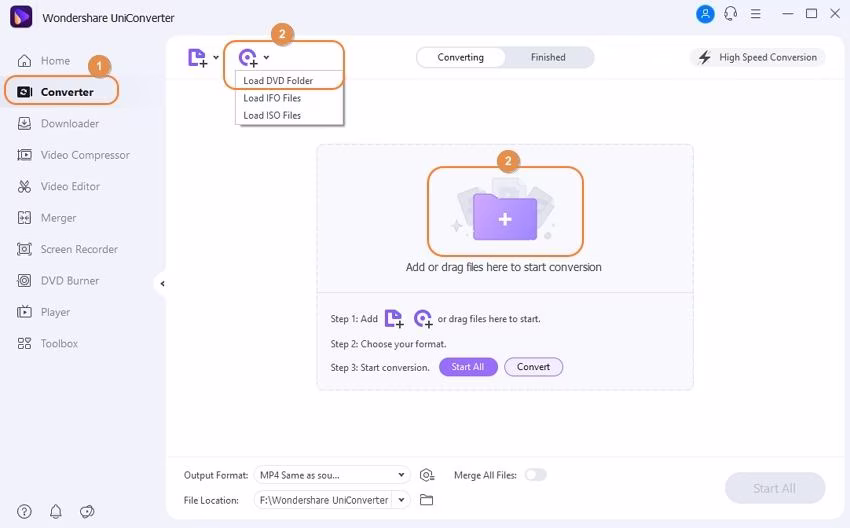Select Load ISO Files menu entry
This screenshot has height=528, width=850.
point(272,115)
